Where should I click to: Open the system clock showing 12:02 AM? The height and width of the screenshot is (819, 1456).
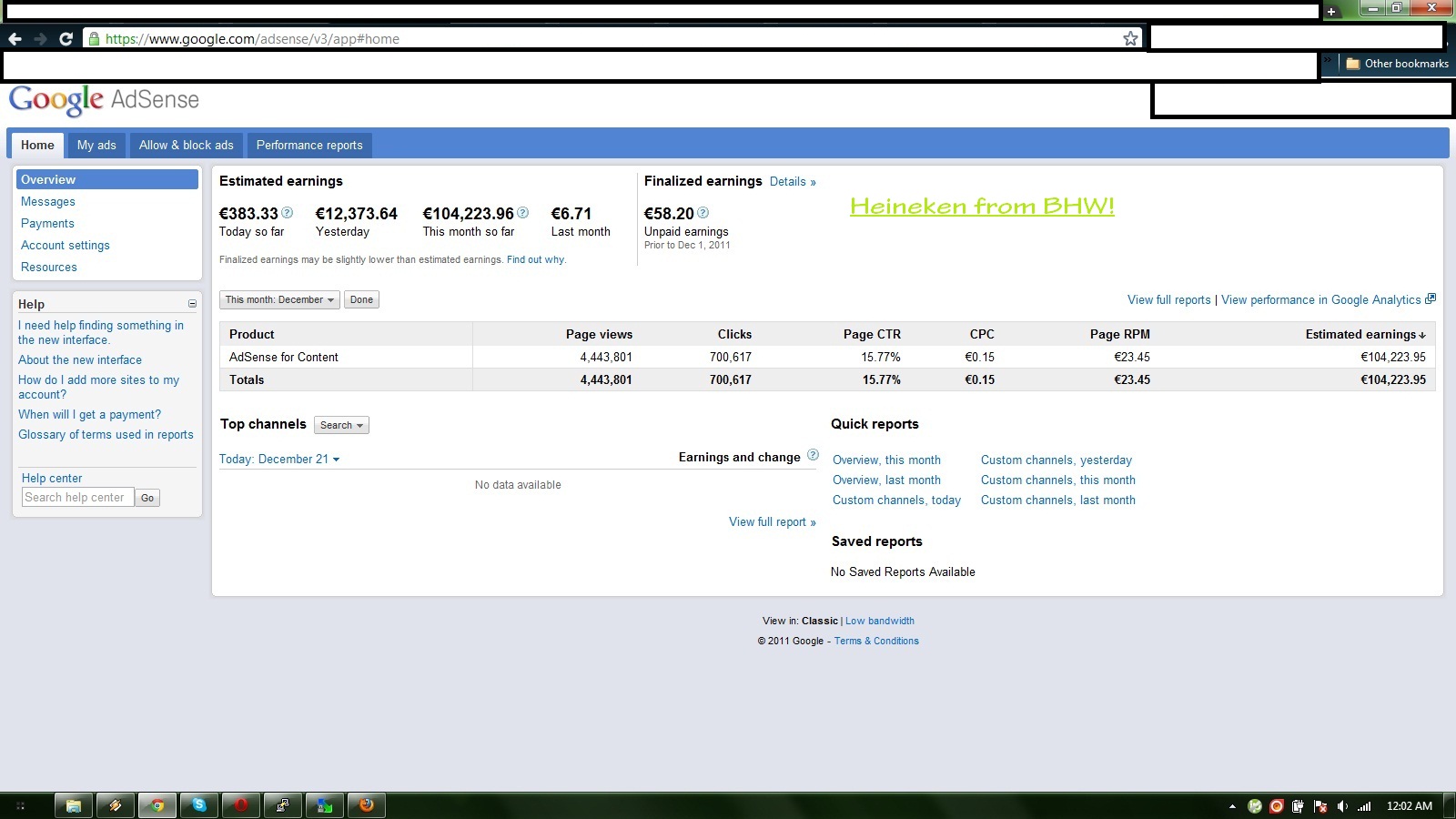tap(1409, 806)
